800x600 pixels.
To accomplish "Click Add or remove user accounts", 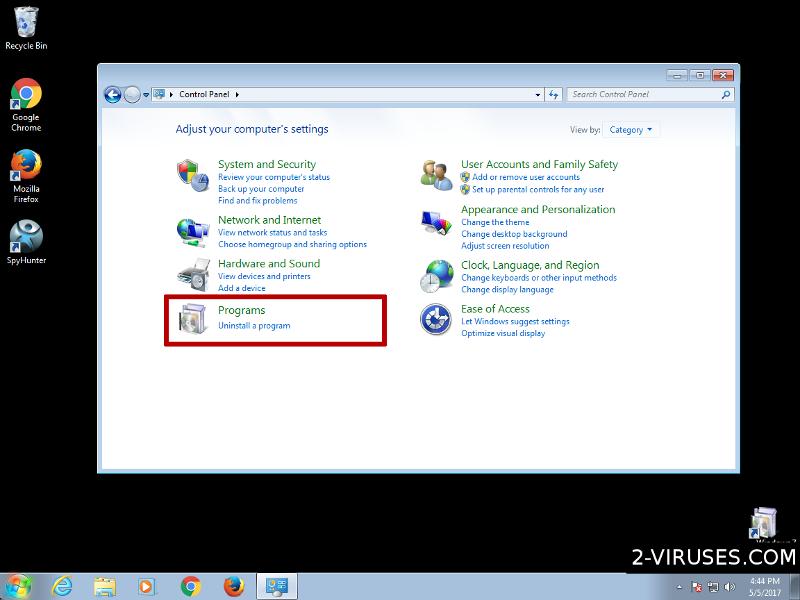I will [525, 177].
